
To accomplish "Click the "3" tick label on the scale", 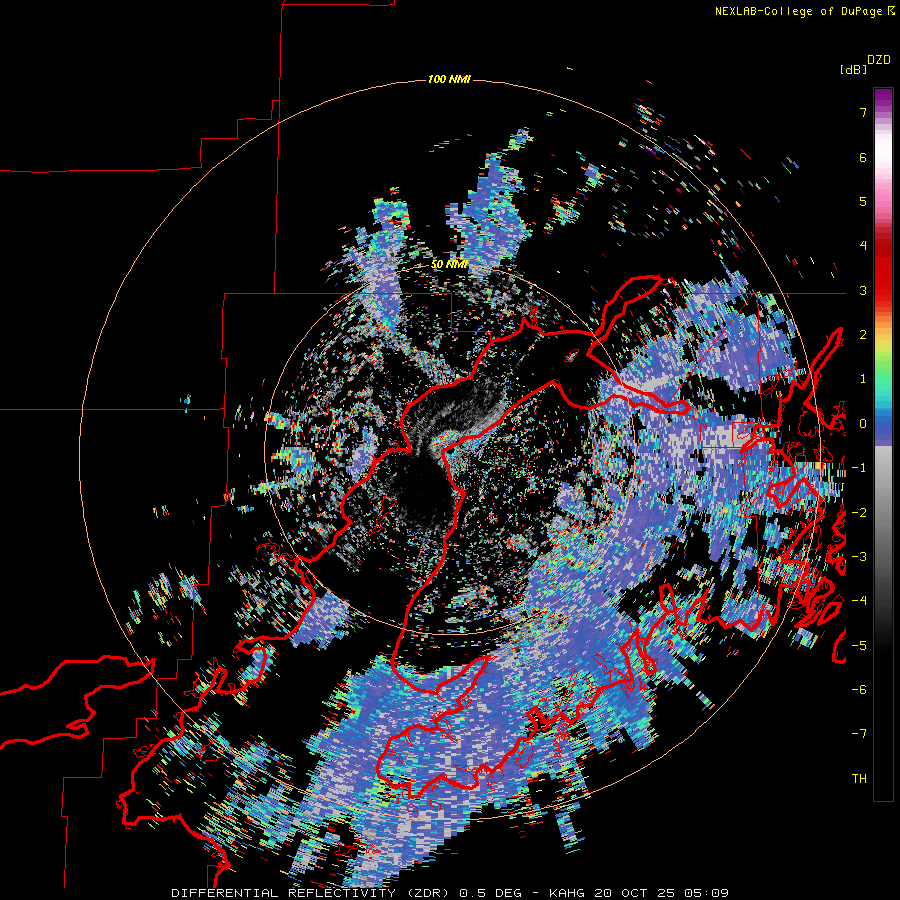I will click(863, 290).
